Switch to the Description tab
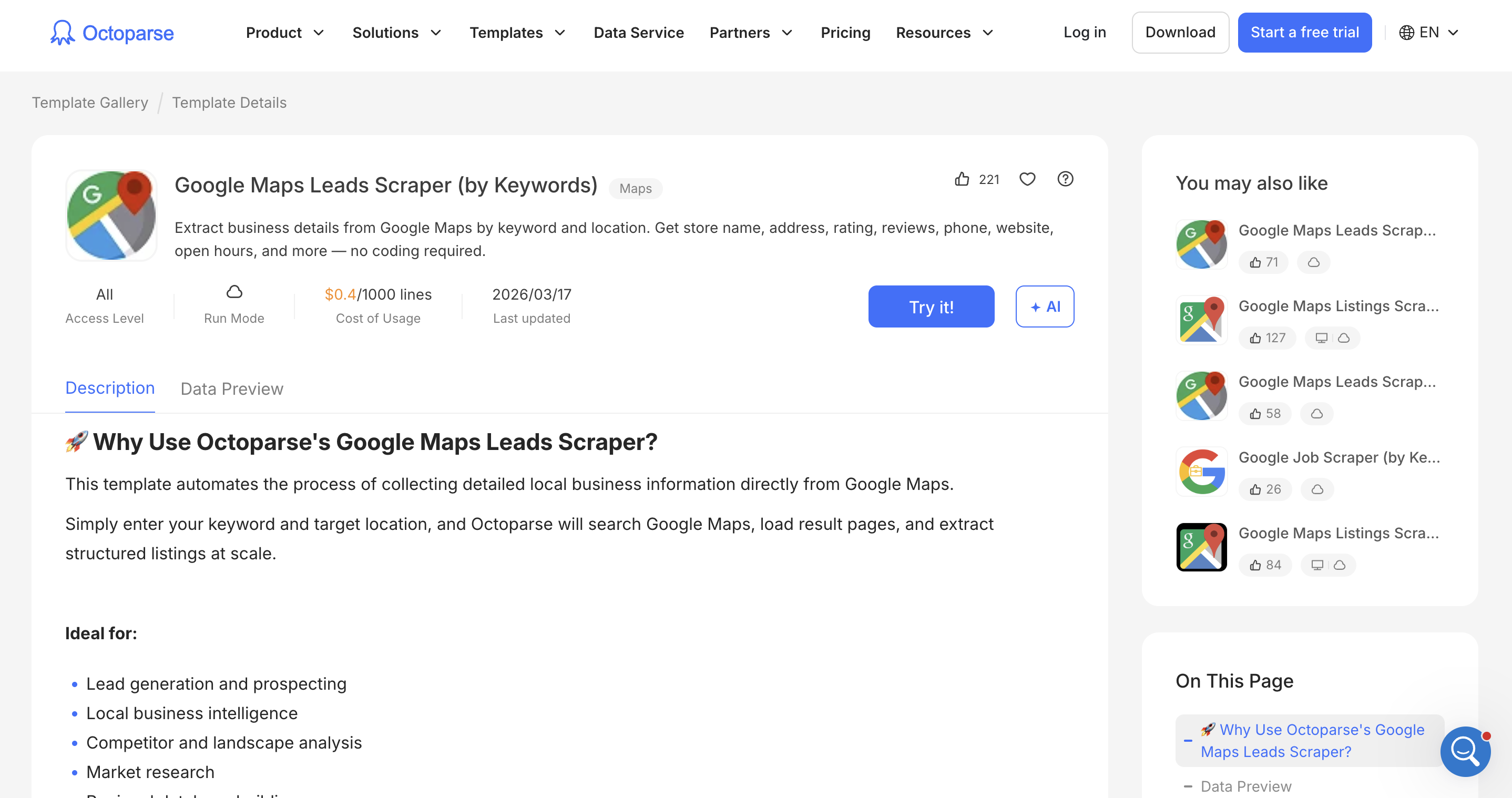1512x798 pixels. point(110,388)
